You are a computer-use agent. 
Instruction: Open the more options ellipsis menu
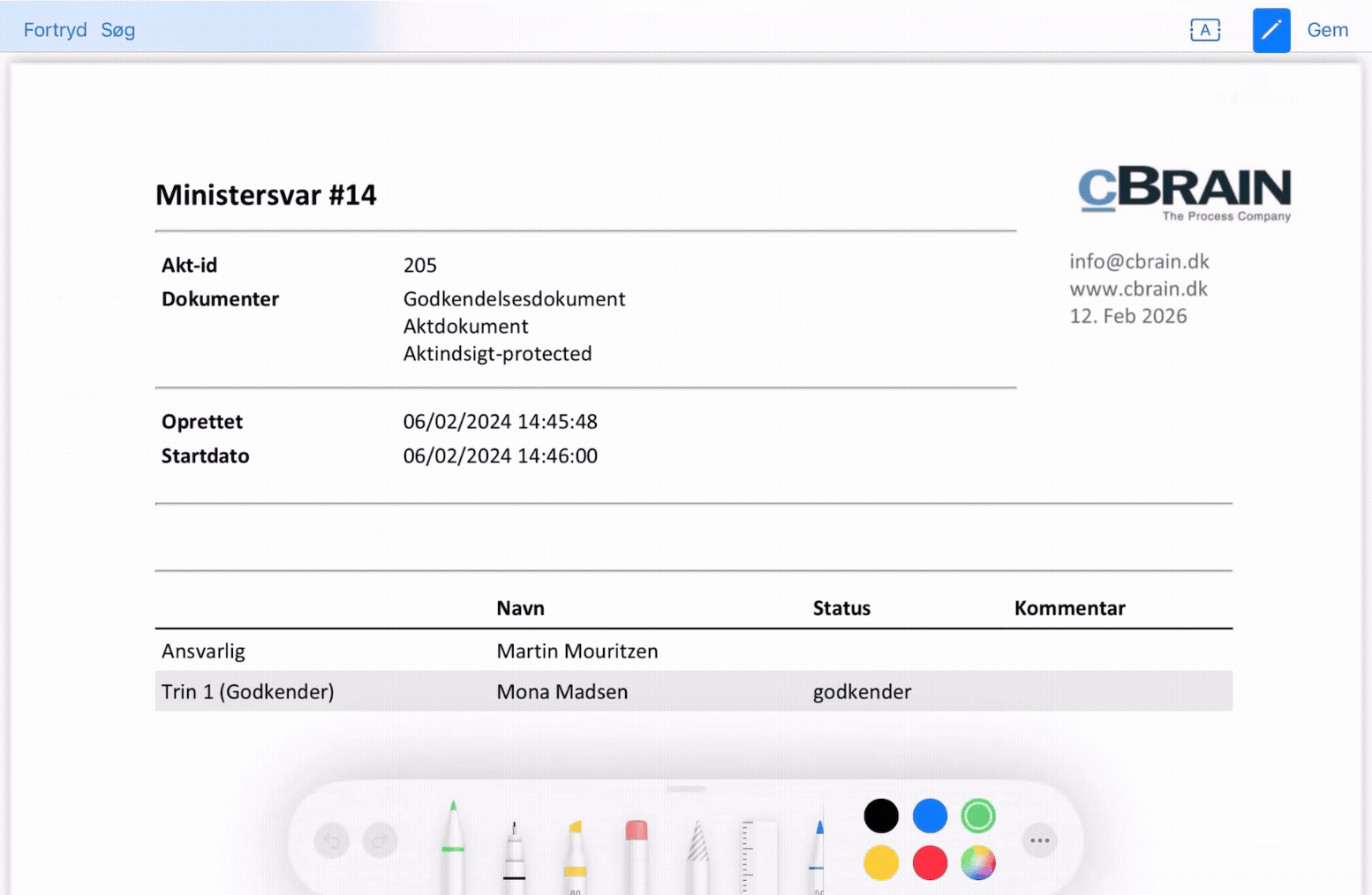click(x=1039, y=840)
